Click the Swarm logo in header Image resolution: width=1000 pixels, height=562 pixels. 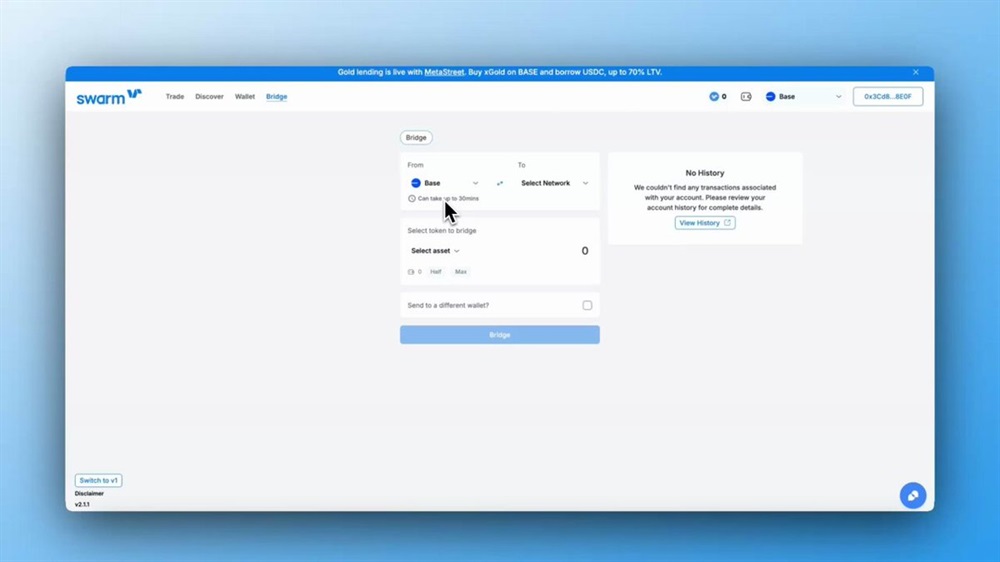[x=109, y=97]
